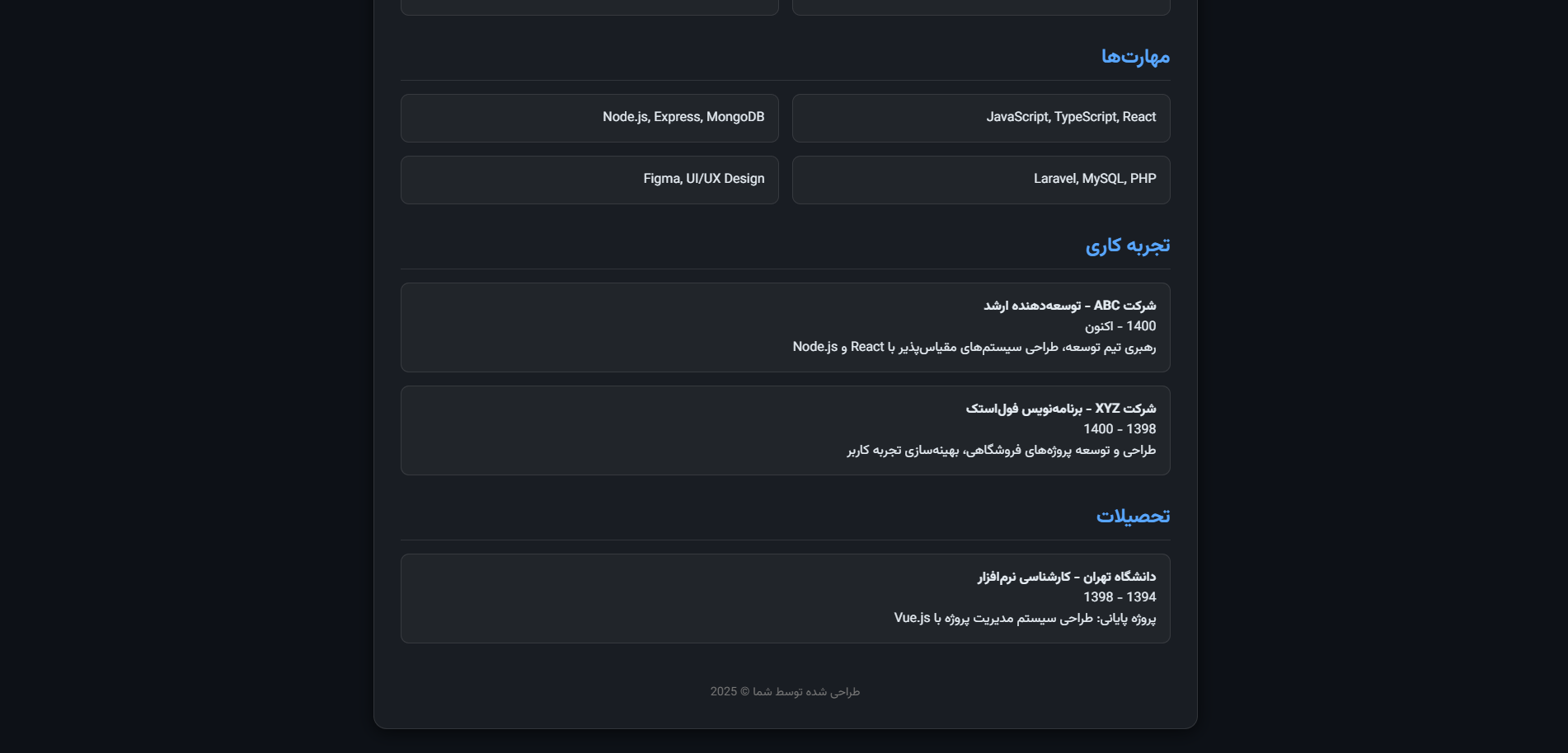Click the 1400 - اکنون date line
This screenshot has height=753, width=1568.
1120,326
